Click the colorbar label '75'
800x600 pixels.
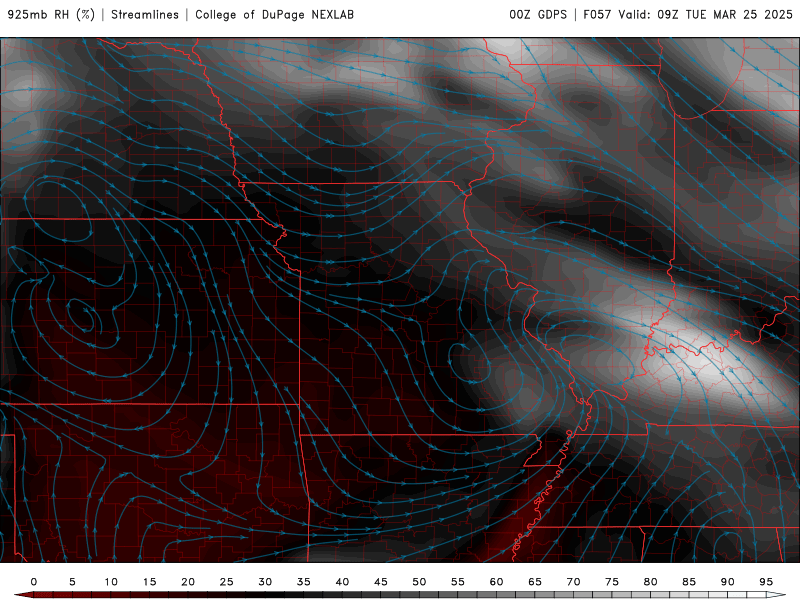(x=612, y=582)
